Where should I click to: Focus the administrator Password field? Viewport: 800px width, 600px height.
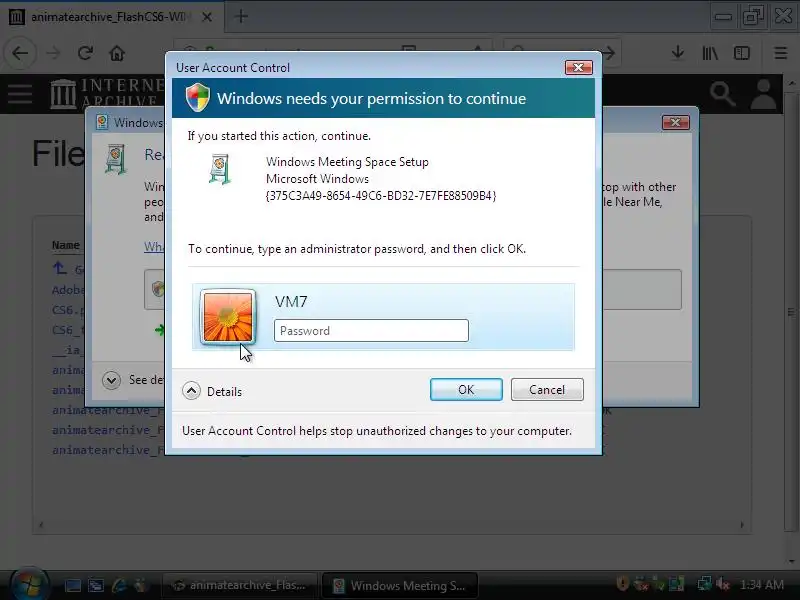(x=371, y=331)
